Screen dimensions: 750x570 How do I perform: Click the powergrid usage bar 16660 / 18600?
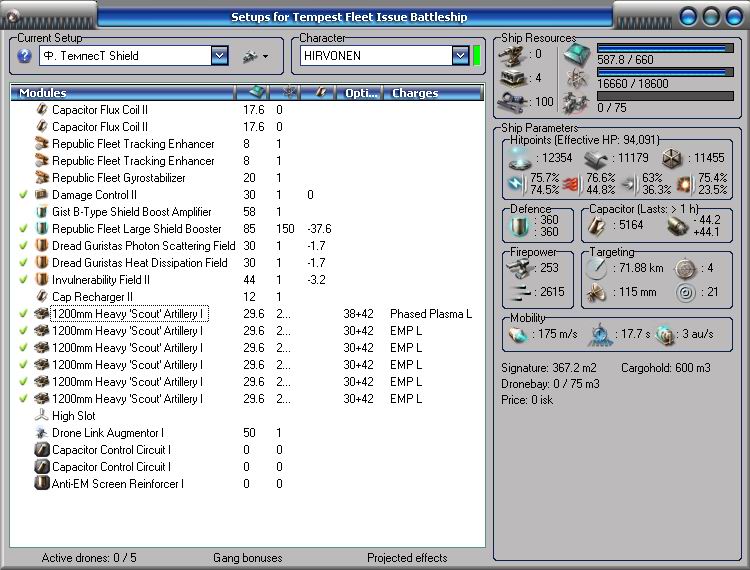coord(665,72)
